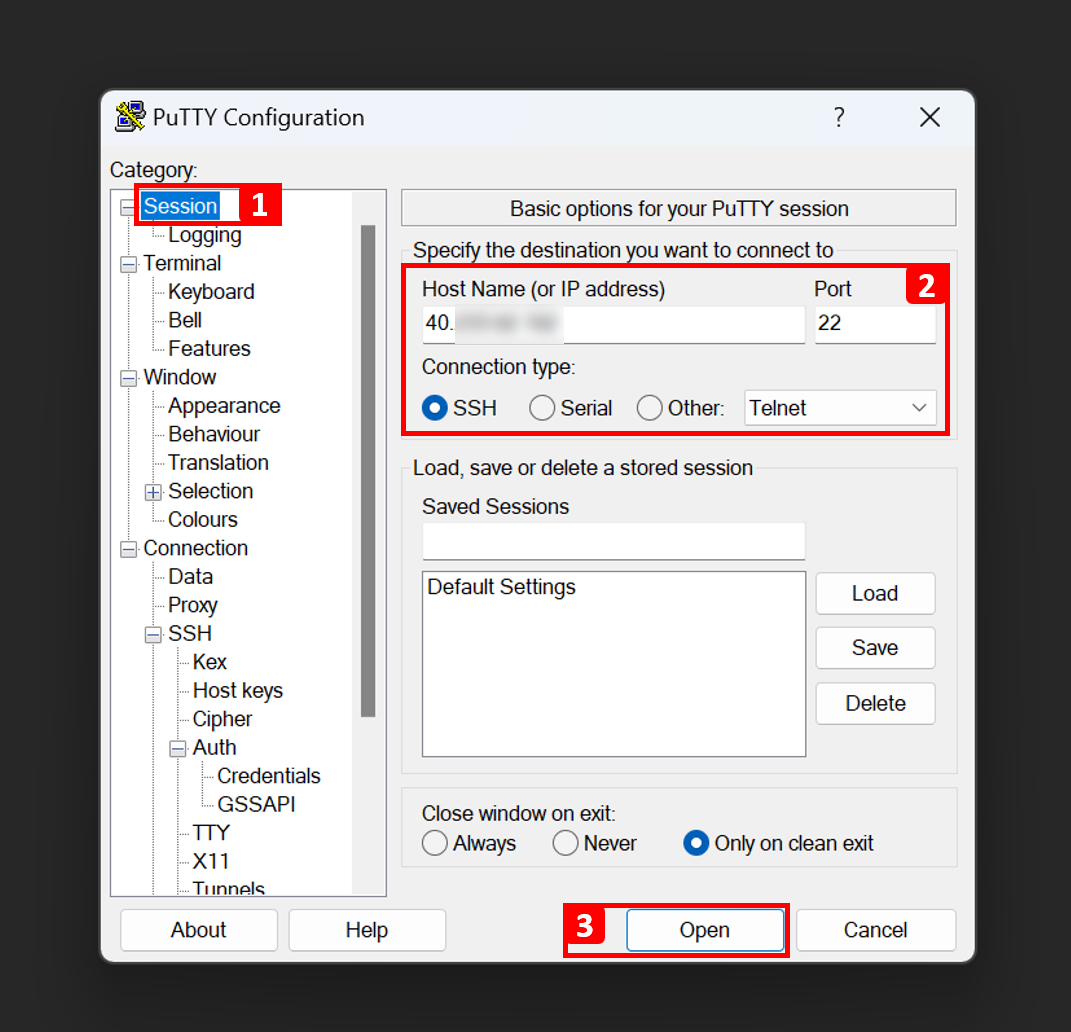
Task: Click the Cancel button
Action: tap(876, 930)
